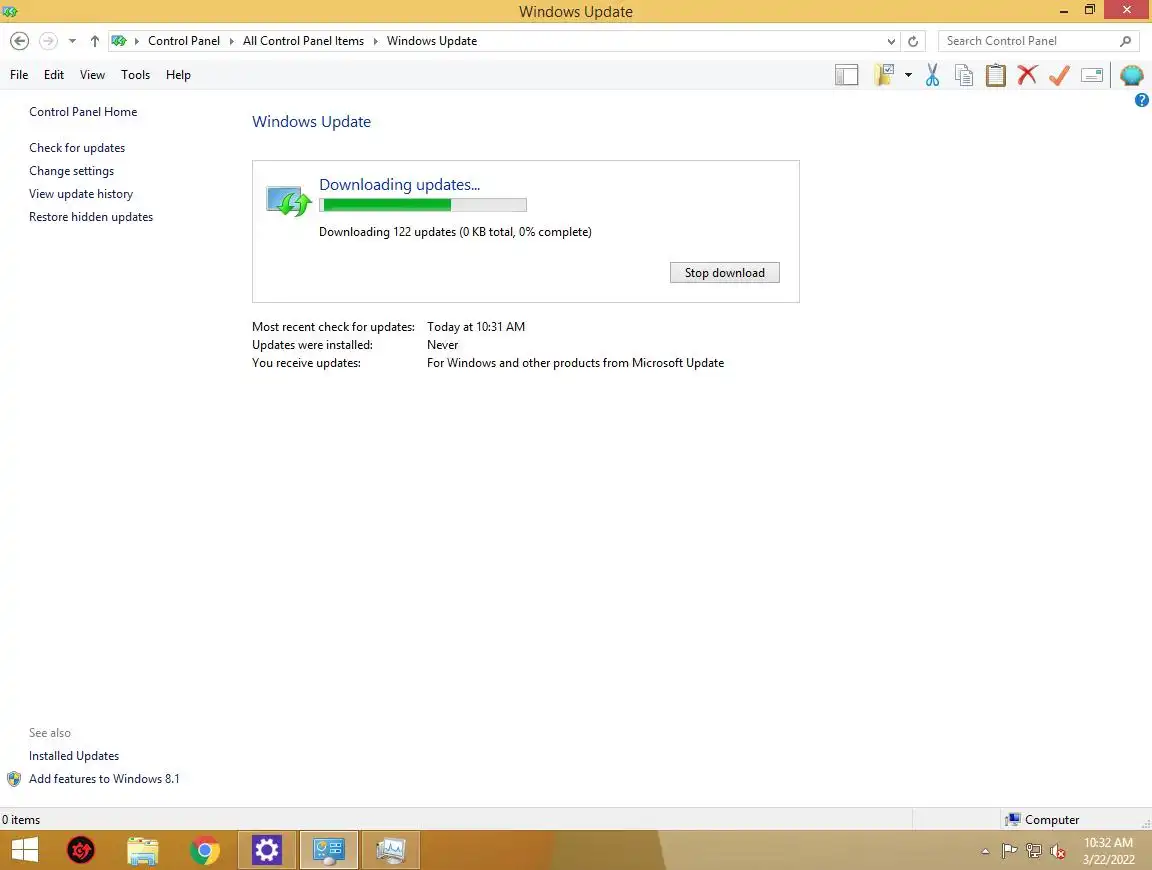Click the Back navigation arrow
The image size is (1152, 870).
click(20, 41)
